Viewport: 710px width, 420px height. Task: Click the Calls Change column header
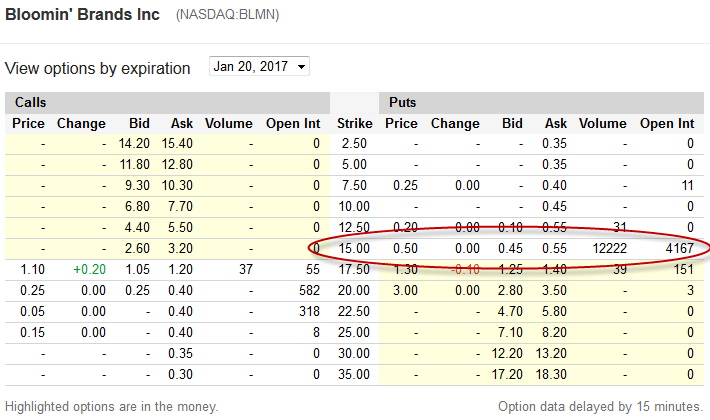[81, 124]
